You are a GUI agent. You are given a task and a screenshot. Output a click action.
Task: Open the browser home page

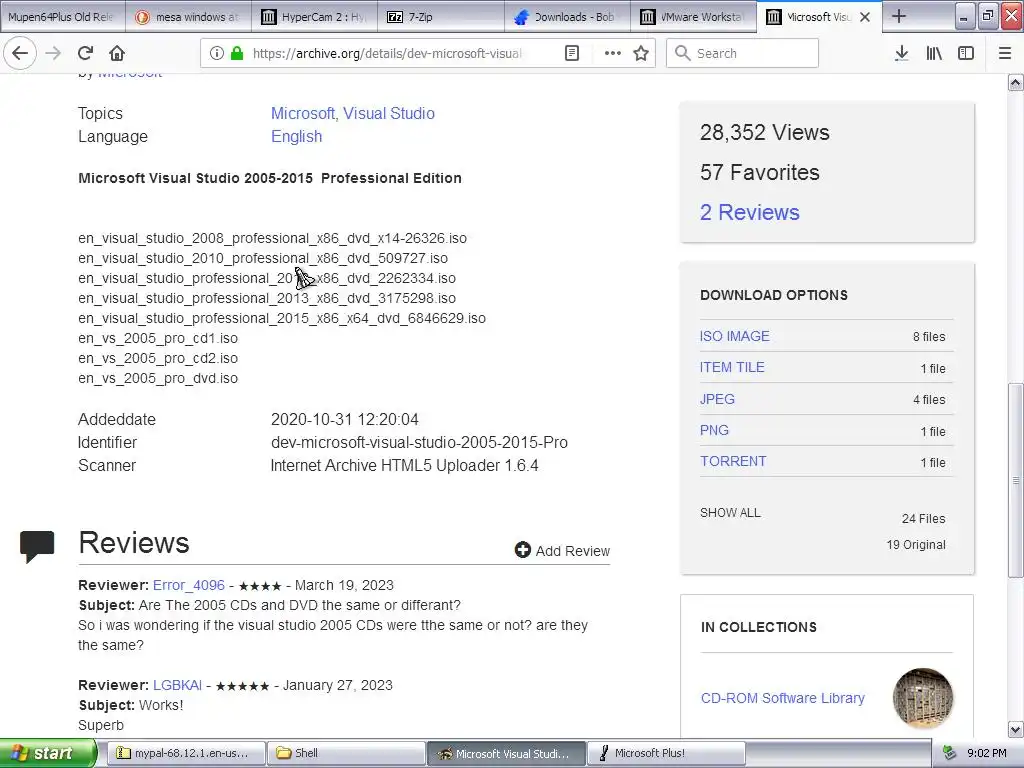click(117, 53)
